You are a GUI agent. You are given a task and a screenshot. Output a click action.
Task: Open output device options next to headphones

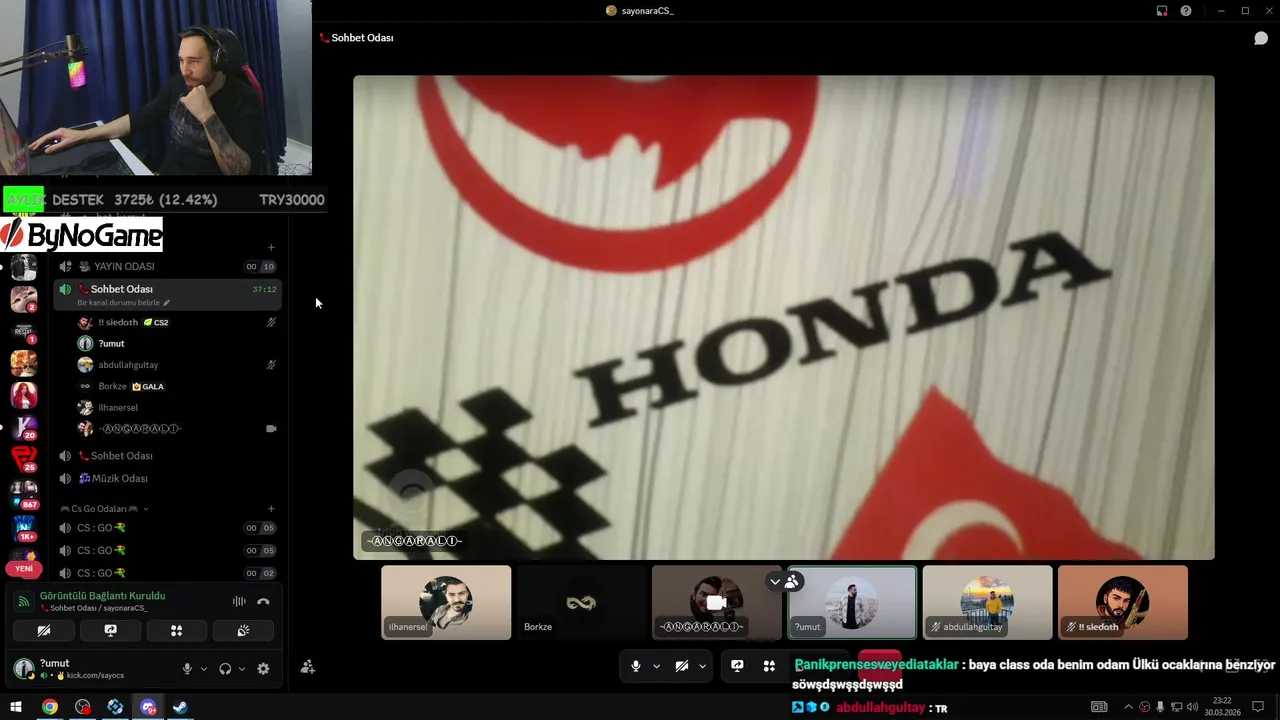[241, 669]
